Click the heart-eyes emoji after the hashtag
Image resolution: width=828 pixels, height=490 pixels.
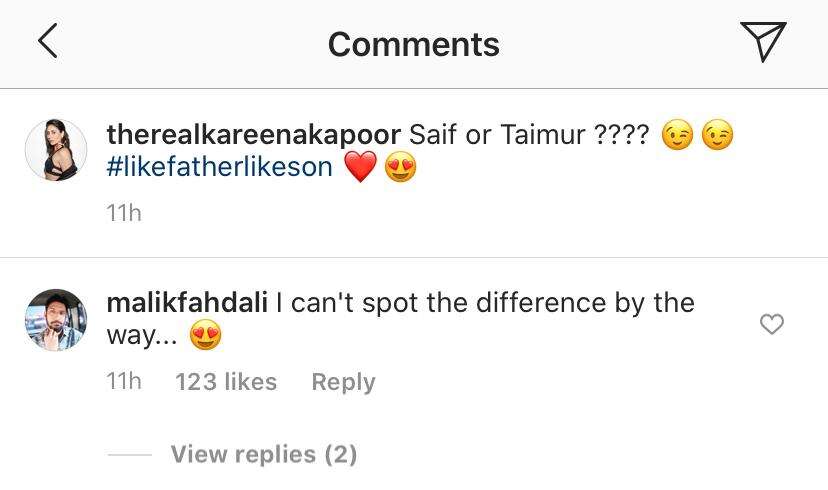400,167
